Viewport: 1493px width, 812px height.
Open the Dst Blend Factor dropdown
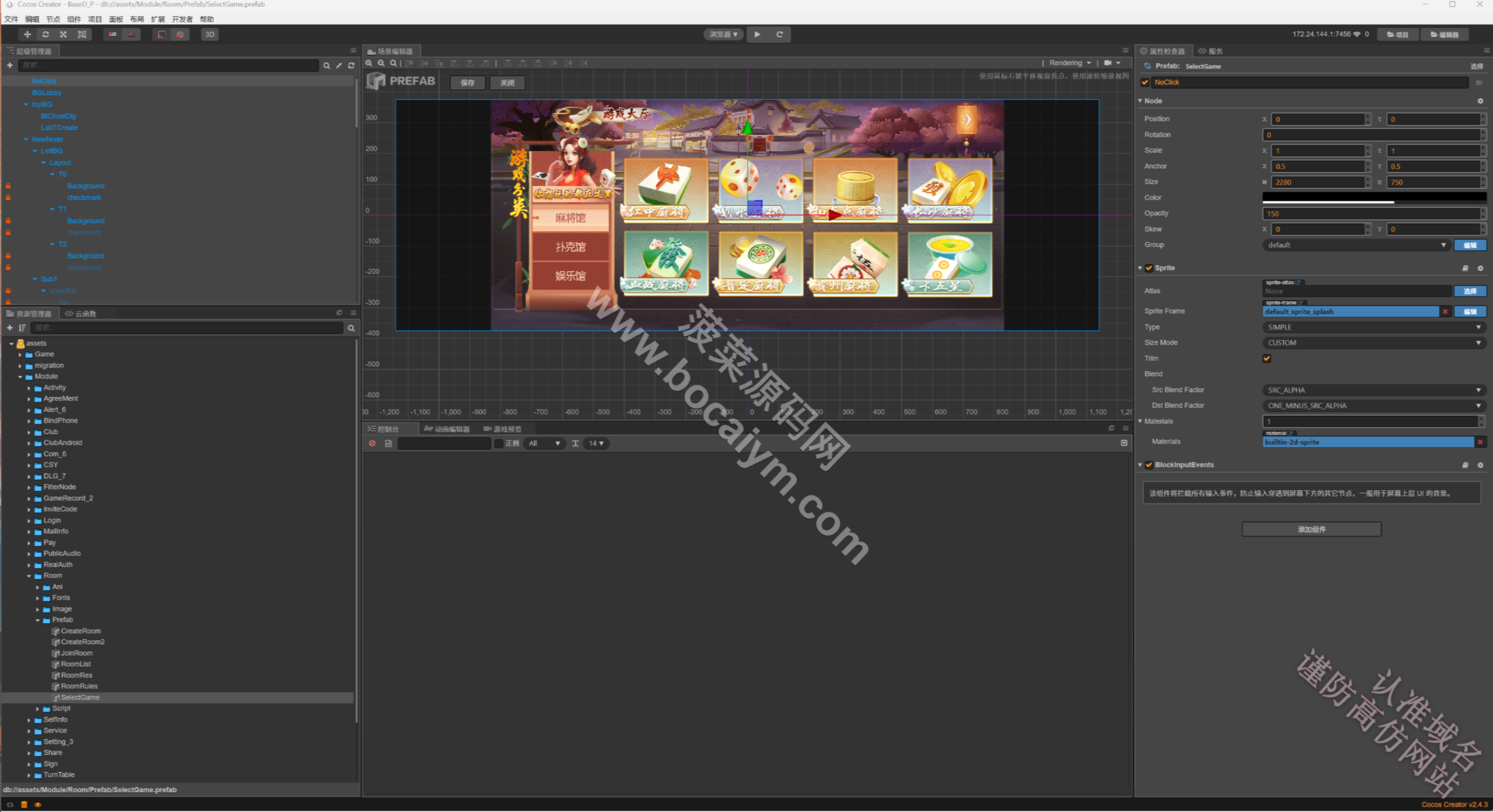point(1374,406)
